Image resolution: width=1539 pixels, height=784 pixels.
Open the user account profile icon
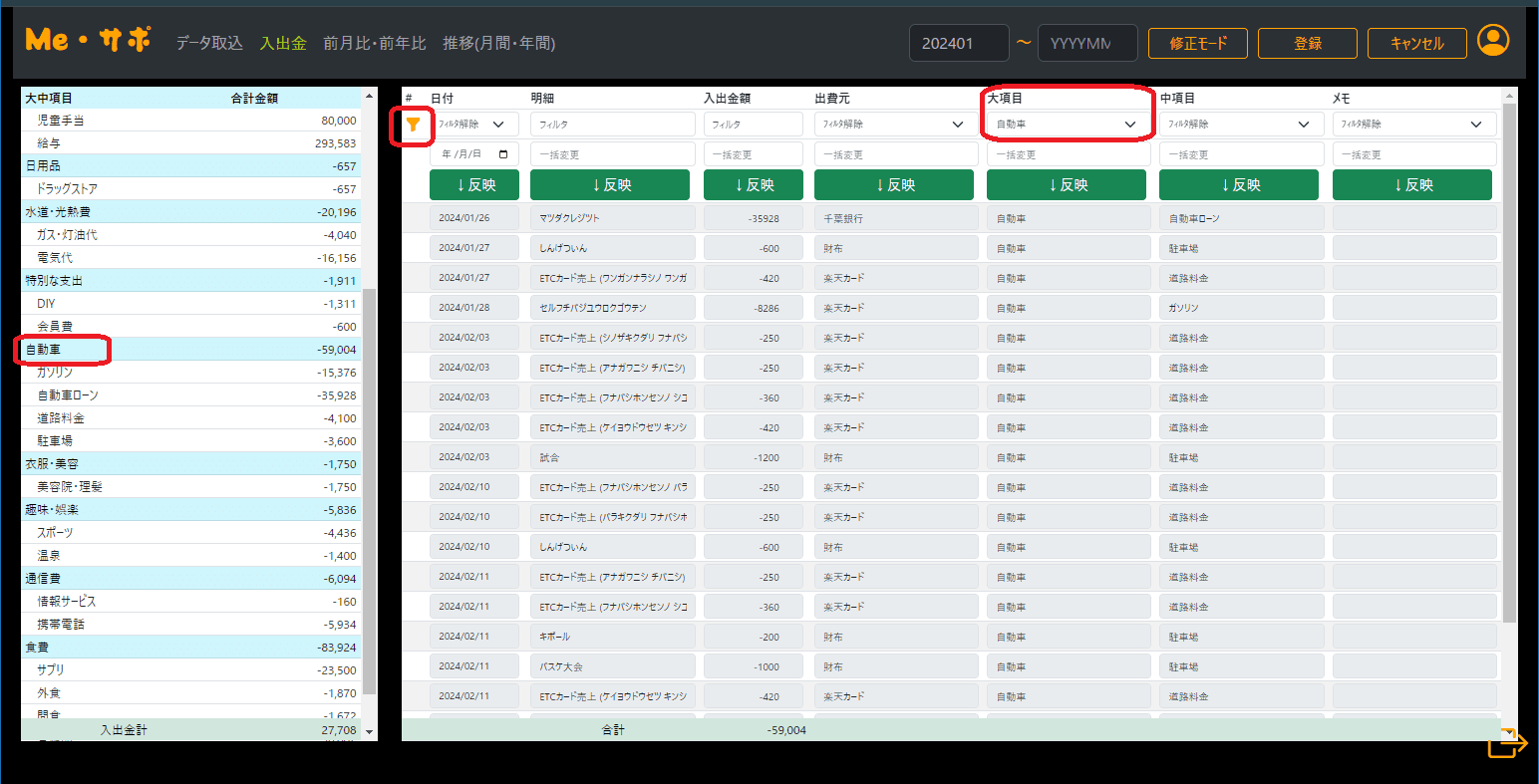click(1492, 41)
